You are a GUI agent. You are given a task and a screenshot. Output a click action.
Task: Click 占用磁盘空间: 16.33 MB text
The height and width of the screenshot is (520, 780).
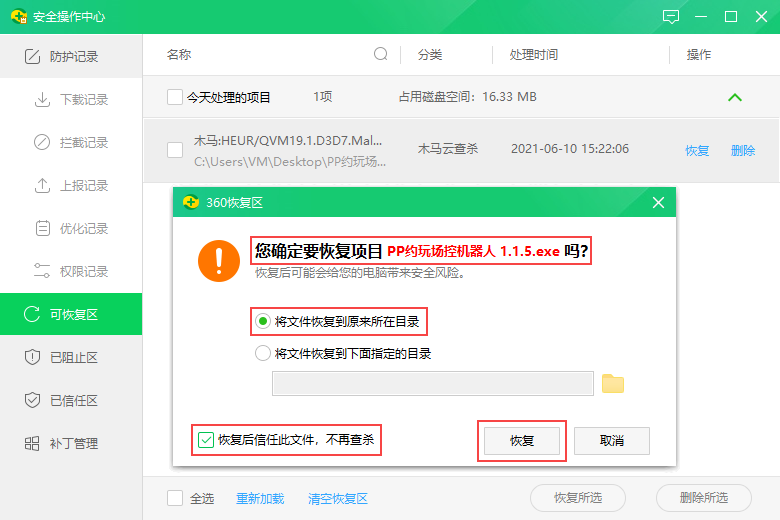468,97
